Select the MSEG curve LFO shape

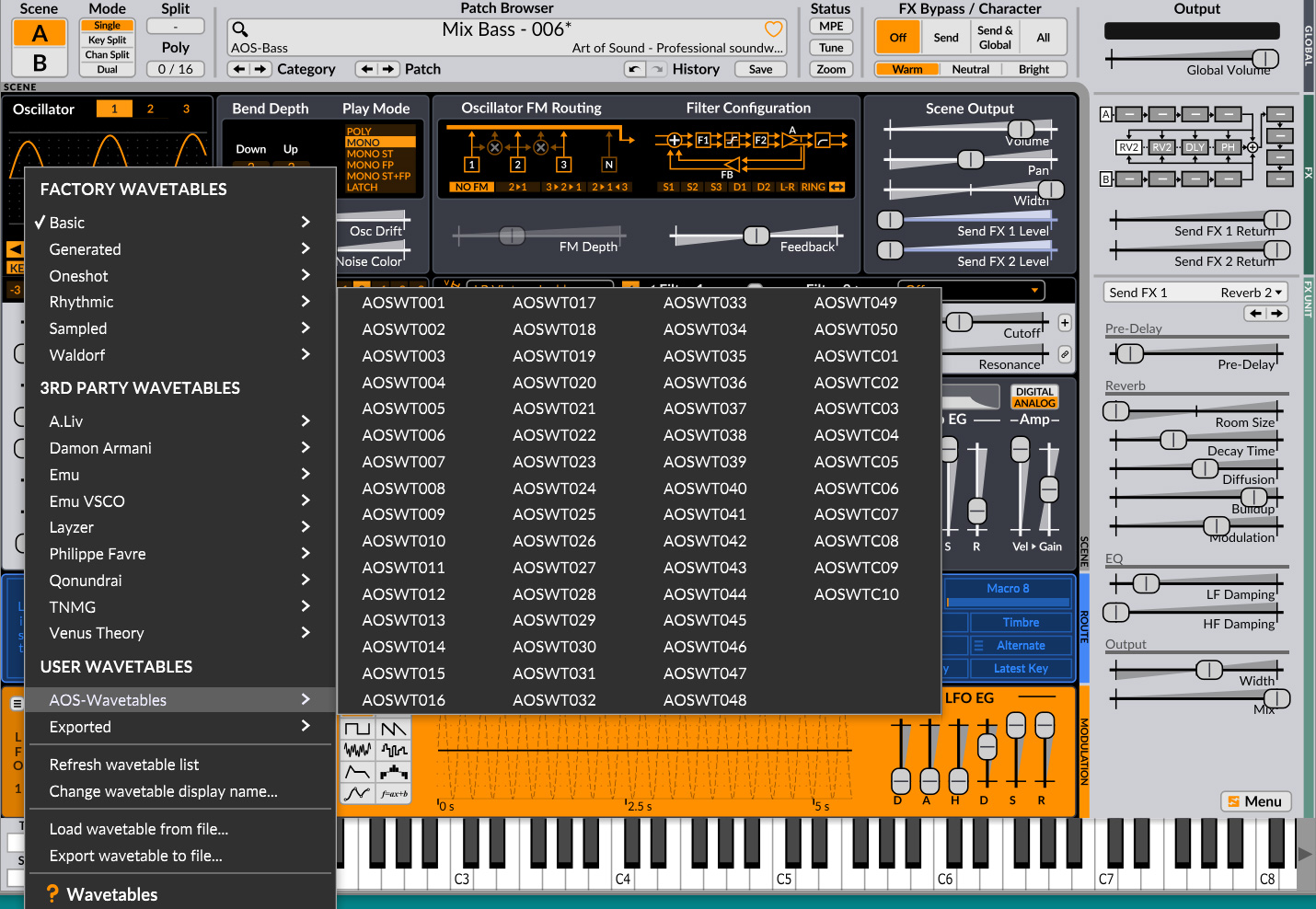pyautogui.click(x=357, y=792)
